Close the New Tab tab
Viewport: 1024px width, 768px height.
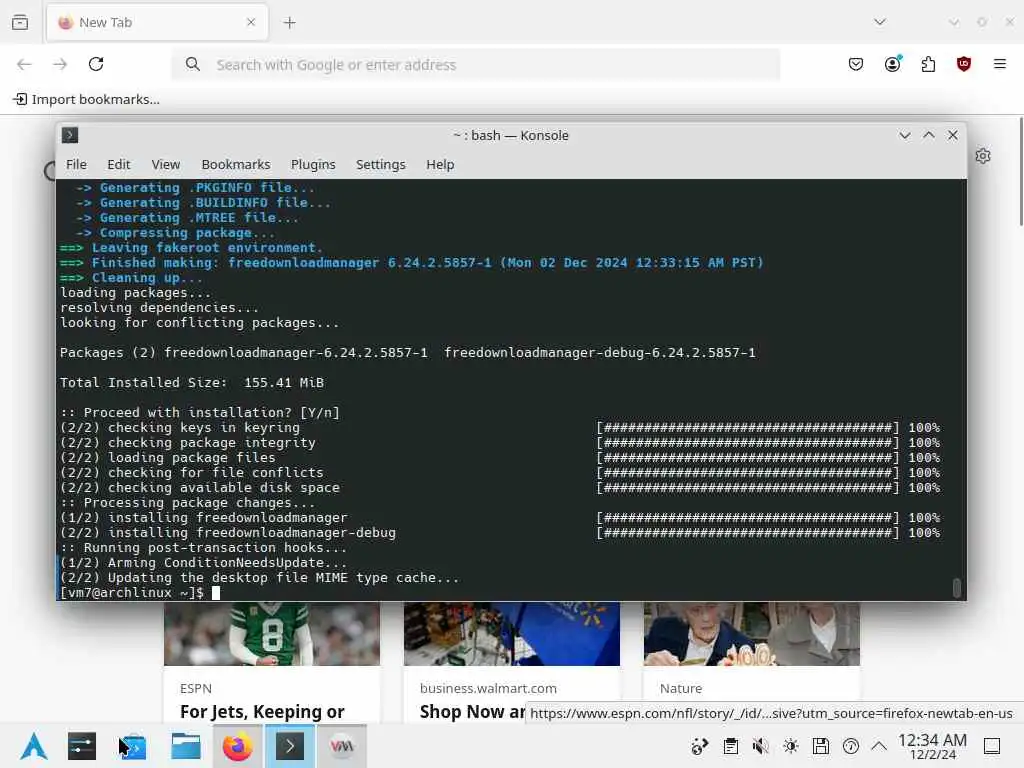coord(251,22)
